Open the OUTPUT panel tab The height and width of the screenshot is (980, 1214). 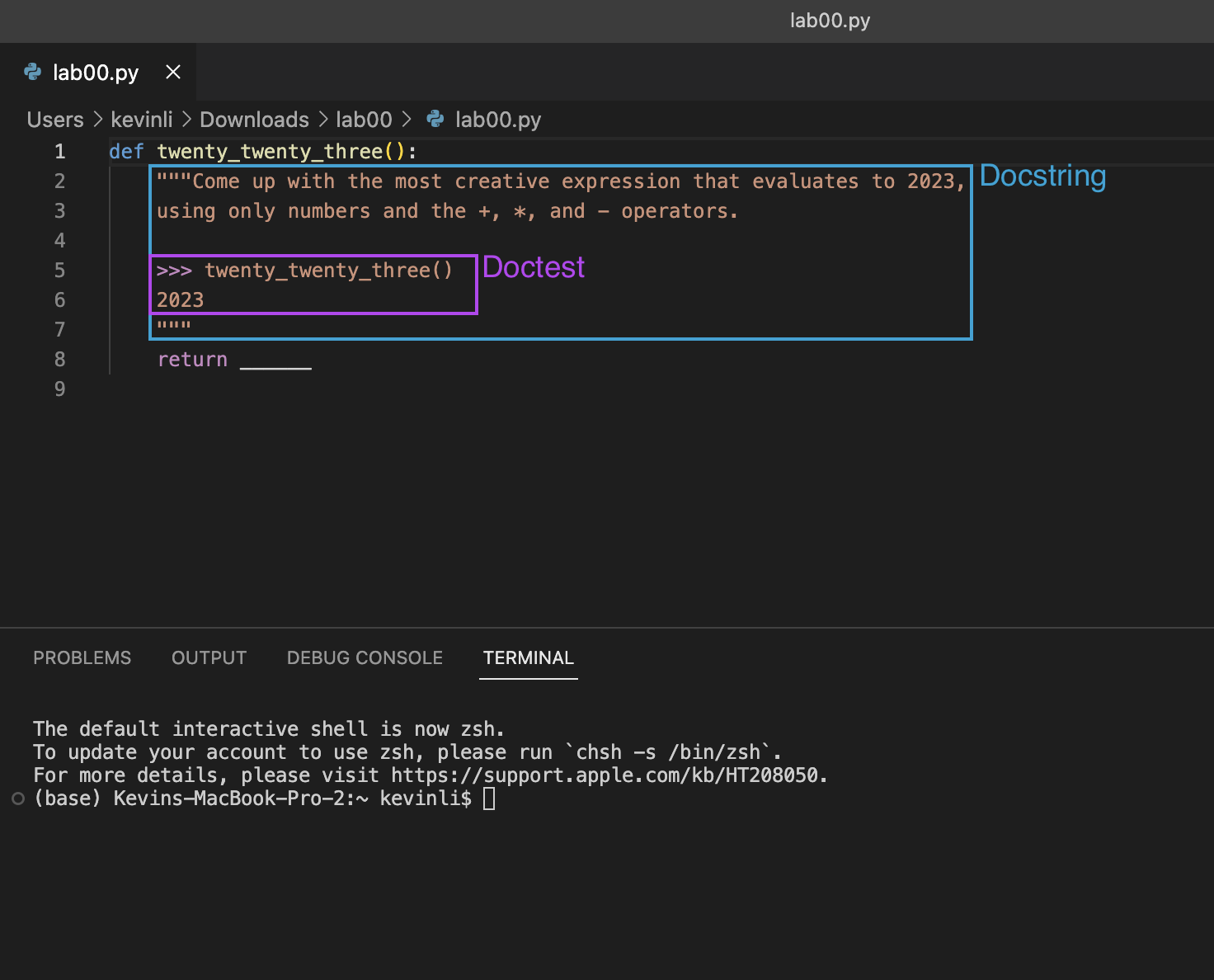[x=209, y=657]
